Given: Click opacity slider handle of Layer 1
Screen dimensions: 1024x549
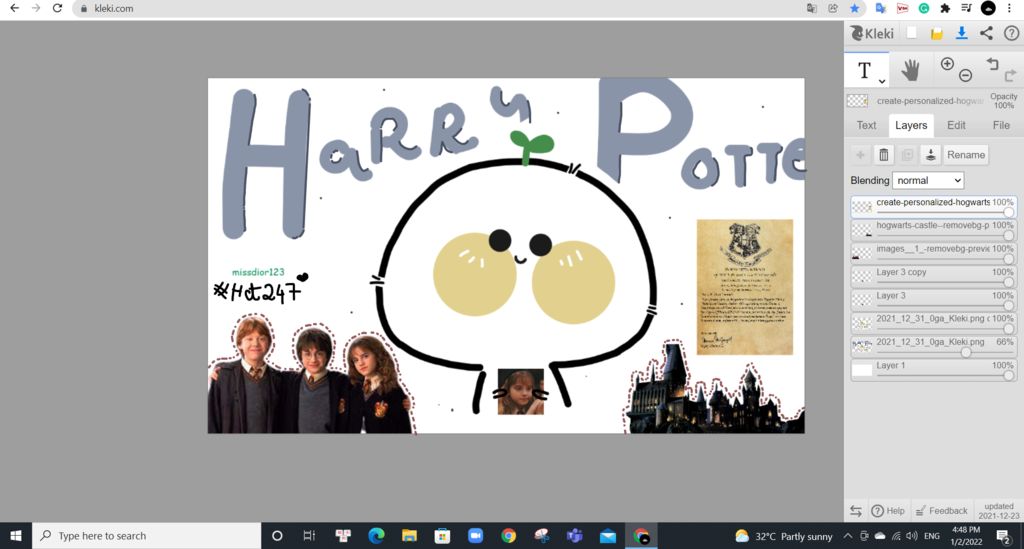Looking at the screenshot, I should [1008, 375].
